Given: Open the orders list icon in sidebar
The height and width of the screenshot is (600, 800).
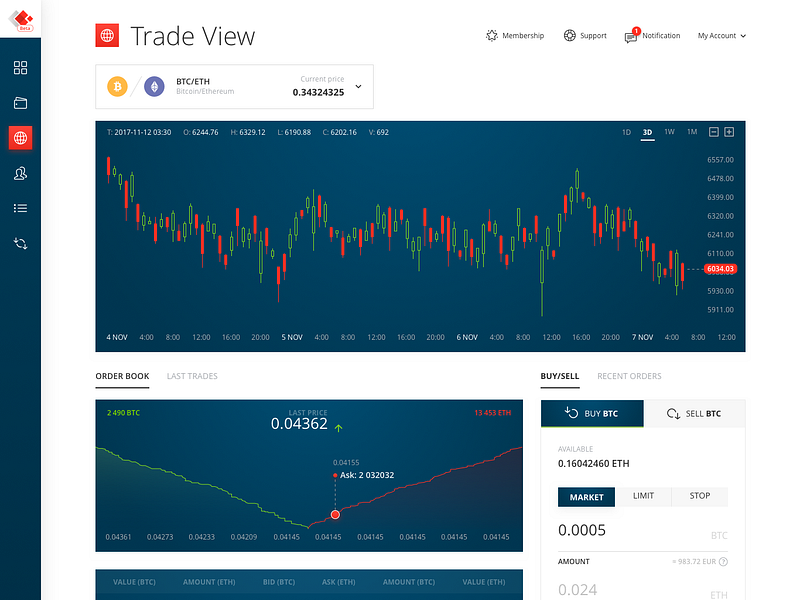Looking at the screenshot, I should pos(22,207).
